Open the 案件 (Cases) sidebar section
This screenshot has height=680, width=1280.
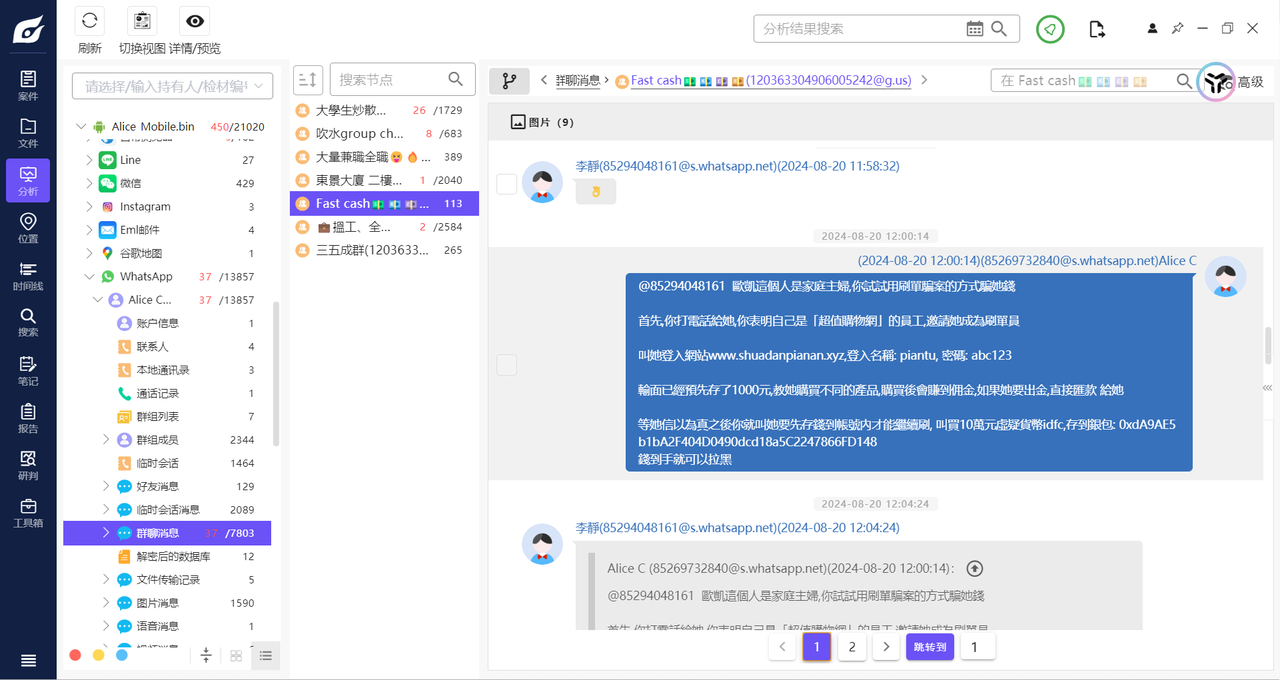(28, 85)
